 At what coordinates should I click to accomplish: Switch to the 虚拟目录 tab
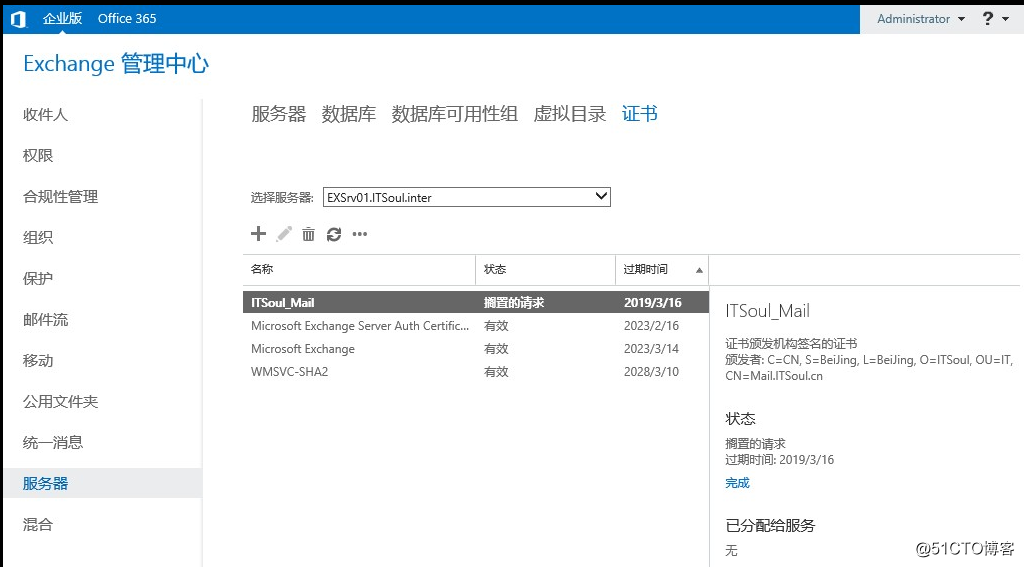(569, 114)
